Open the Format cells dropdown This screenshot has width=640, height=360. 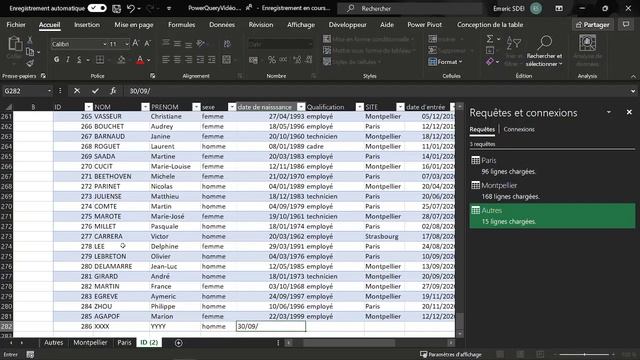[445, 62]
